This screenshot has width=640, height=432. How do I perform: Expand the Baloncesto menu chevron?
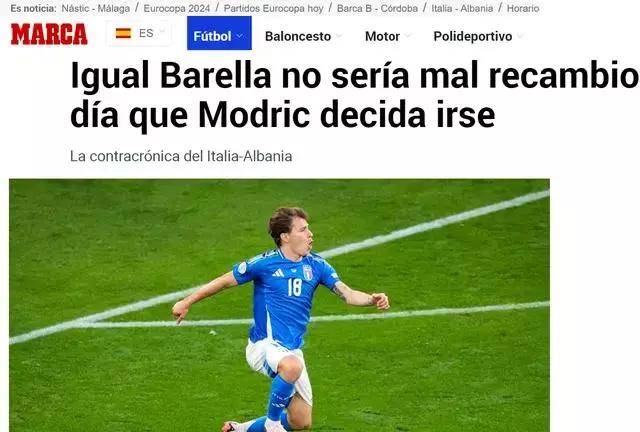(x=338, y=36)
